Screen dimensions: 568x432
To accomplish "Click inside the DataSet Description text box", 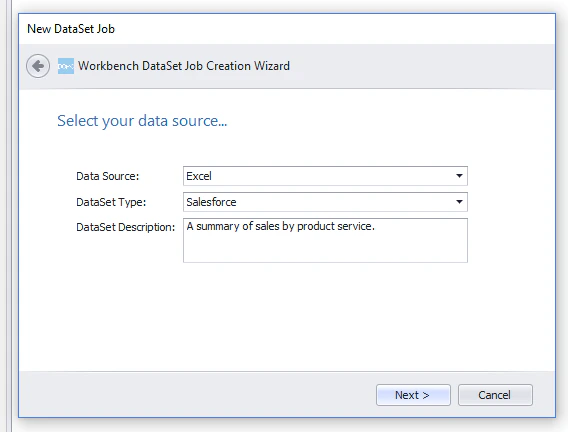I will [x=325, y=240].
